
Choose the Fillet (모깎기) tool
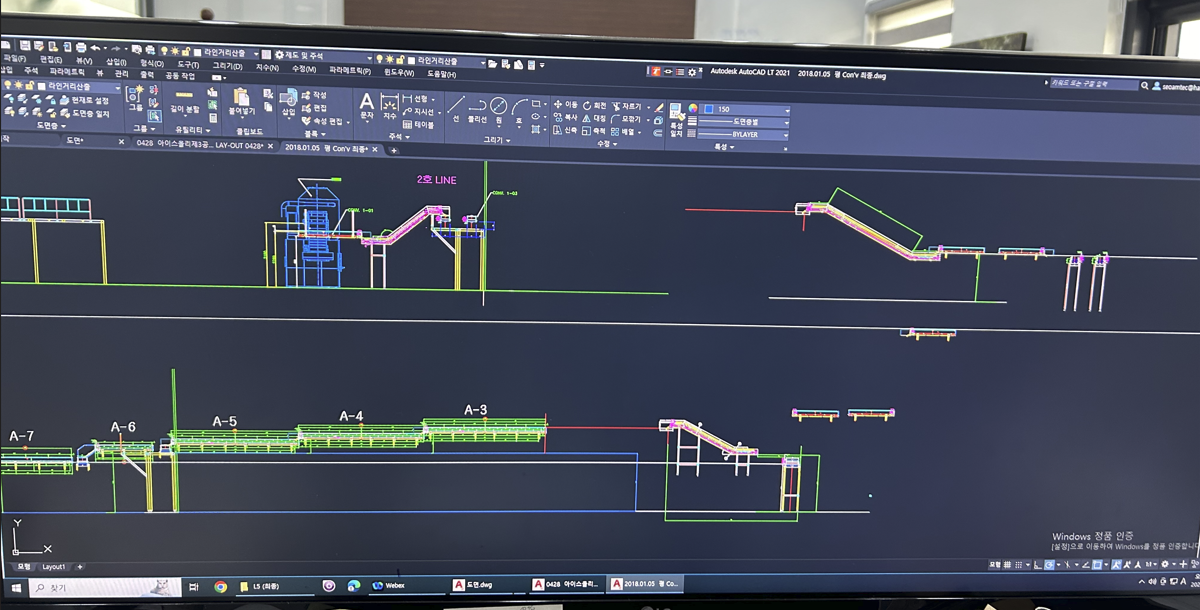tap(627, 119)
